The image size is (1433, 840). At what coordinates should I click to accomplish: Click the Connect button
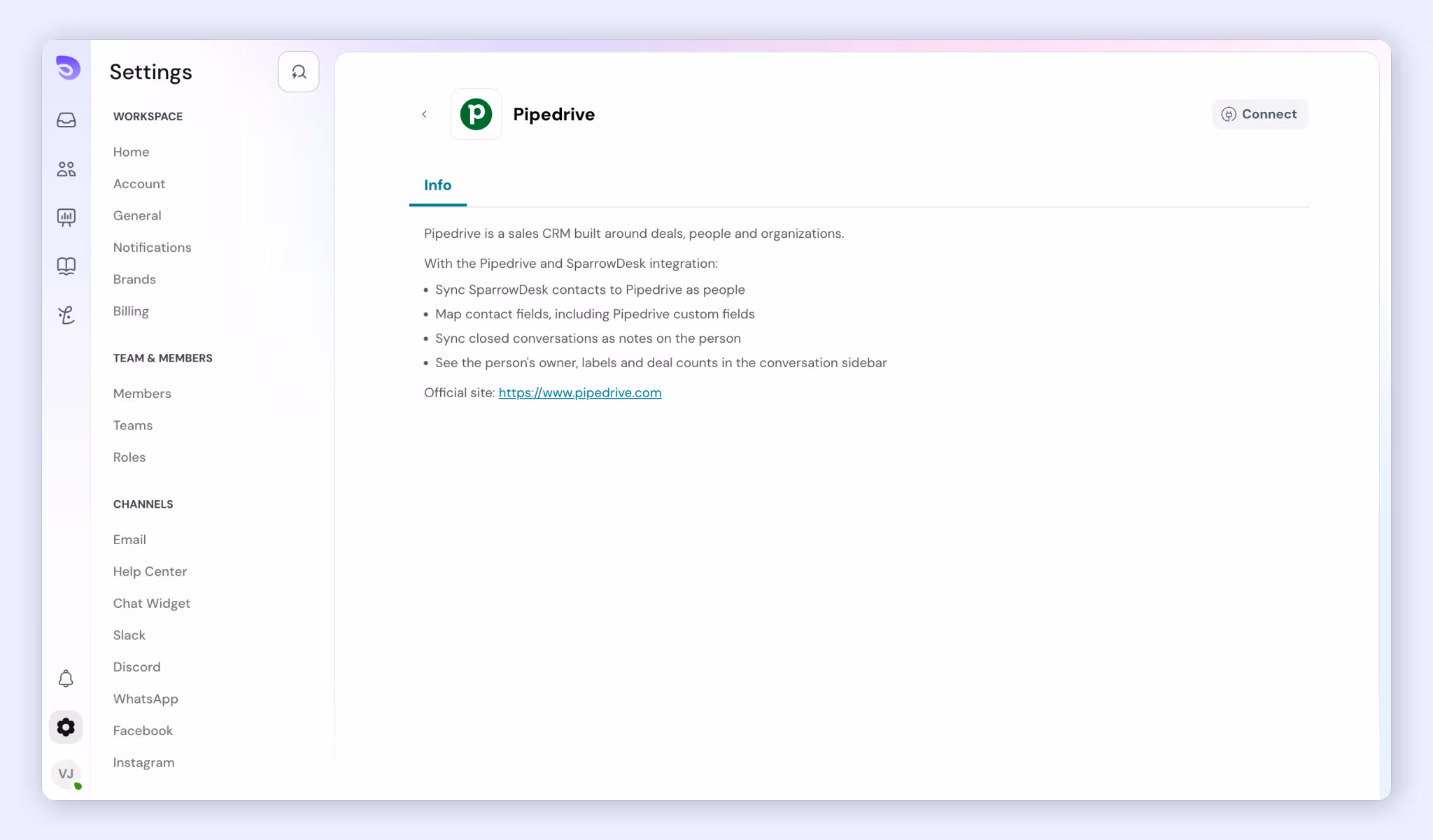coord(1259,114)
